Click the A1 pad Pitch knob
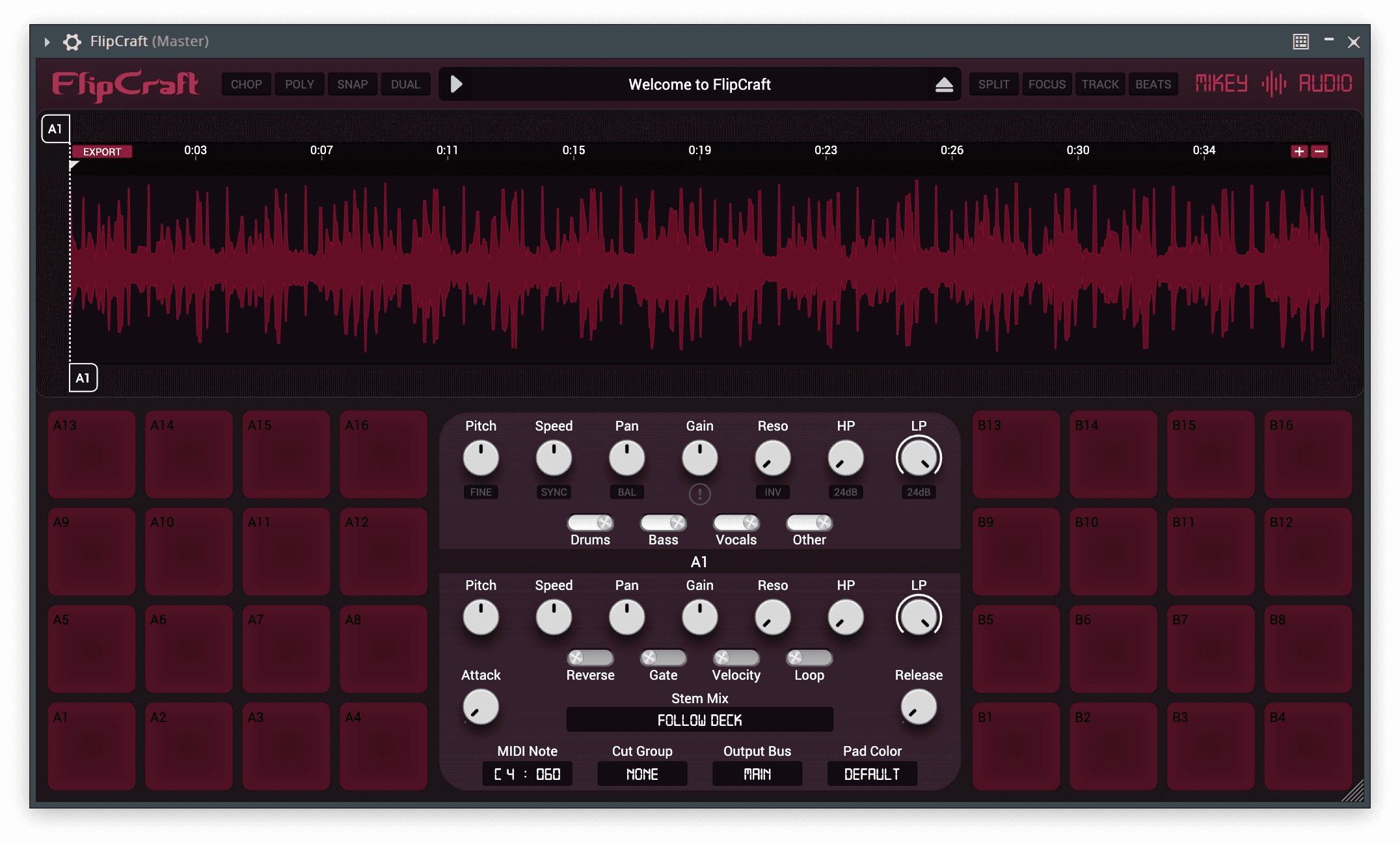Viewport: 1400px width, 843px height. [481, 617]
